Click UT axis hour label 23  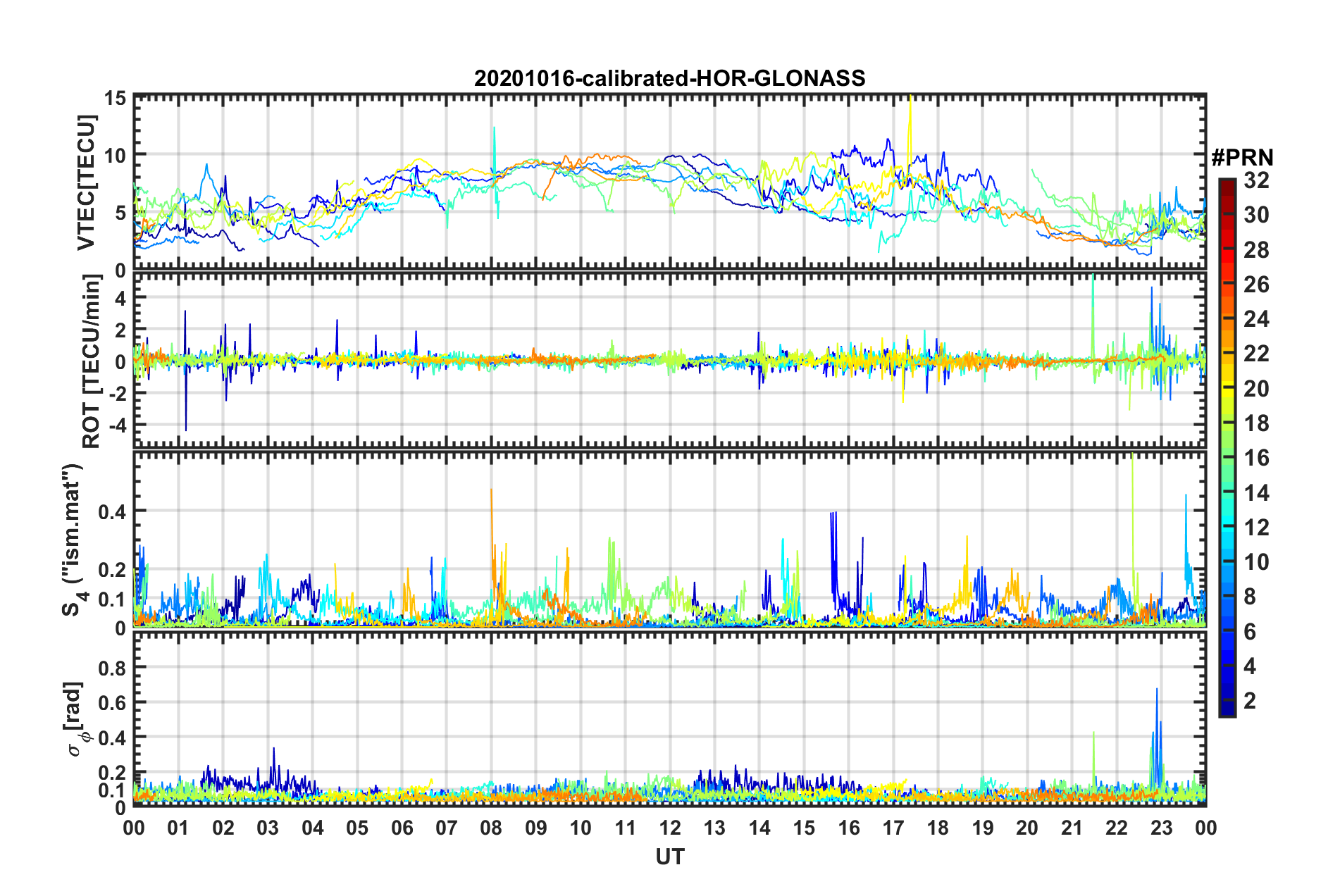[x=1162, y=828]
